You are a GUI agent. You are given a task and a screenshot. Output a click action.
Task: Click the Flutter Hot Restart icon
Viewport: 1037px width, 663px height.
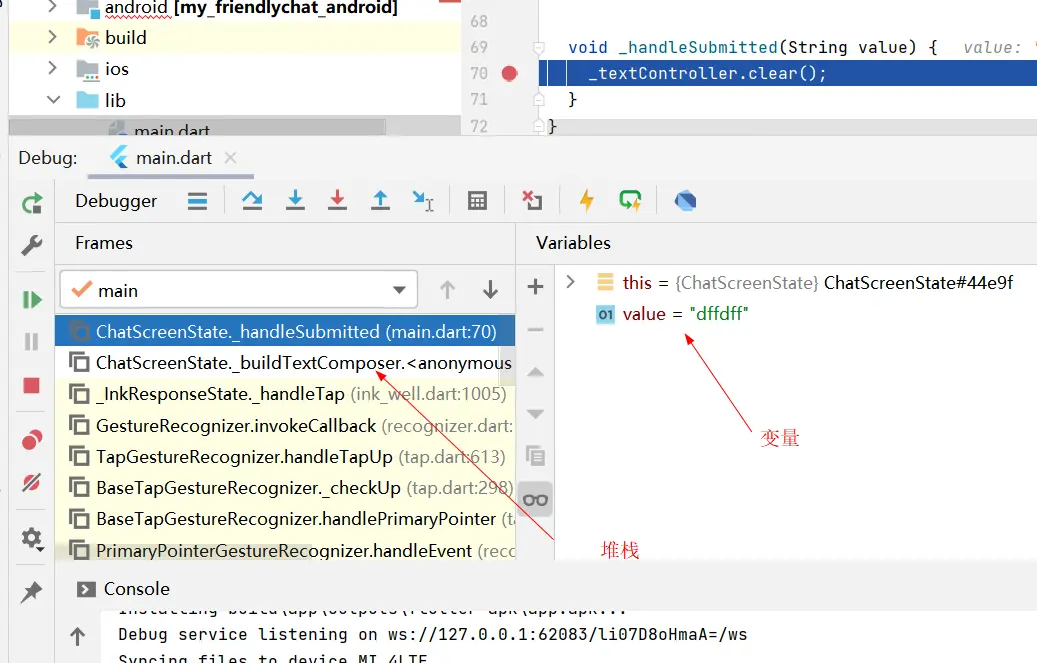click(x=630, y=201)
